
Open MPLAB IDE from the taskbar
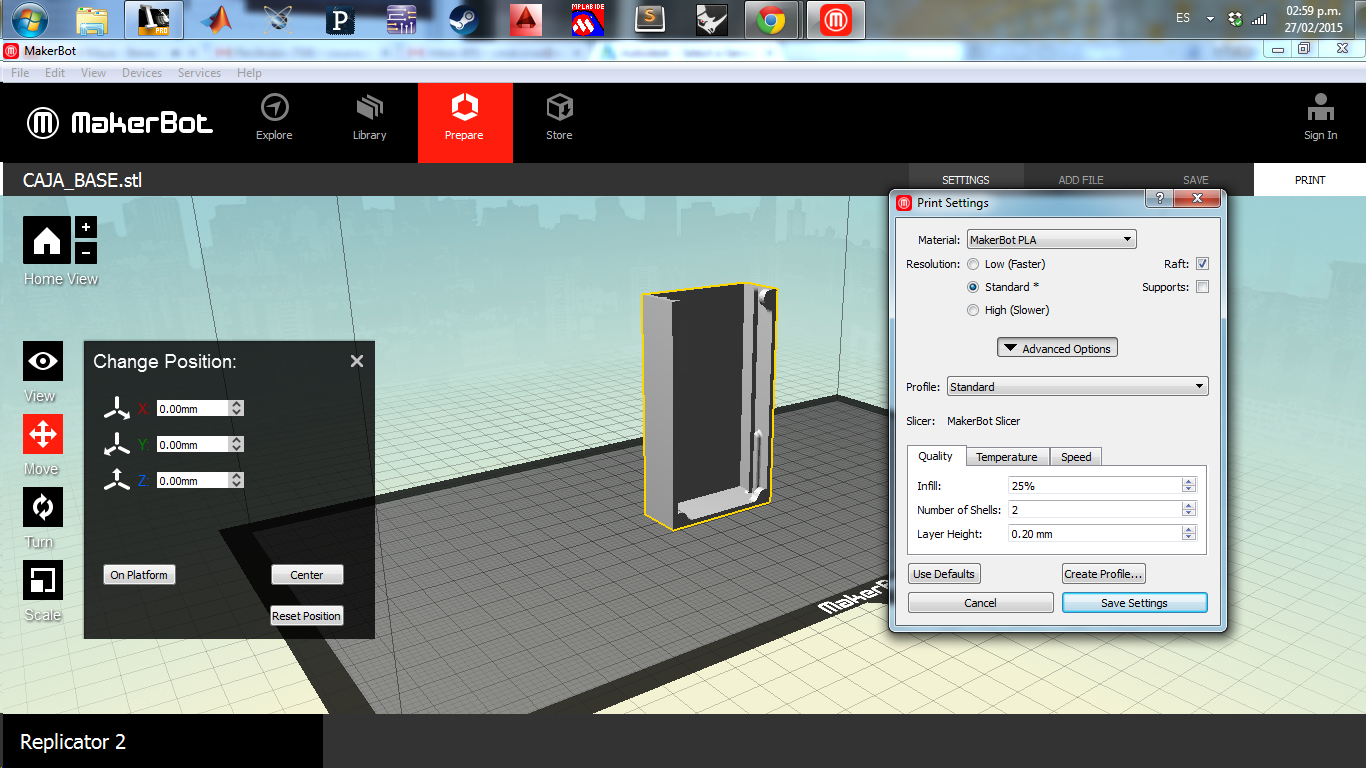click(x=587, y=19)
